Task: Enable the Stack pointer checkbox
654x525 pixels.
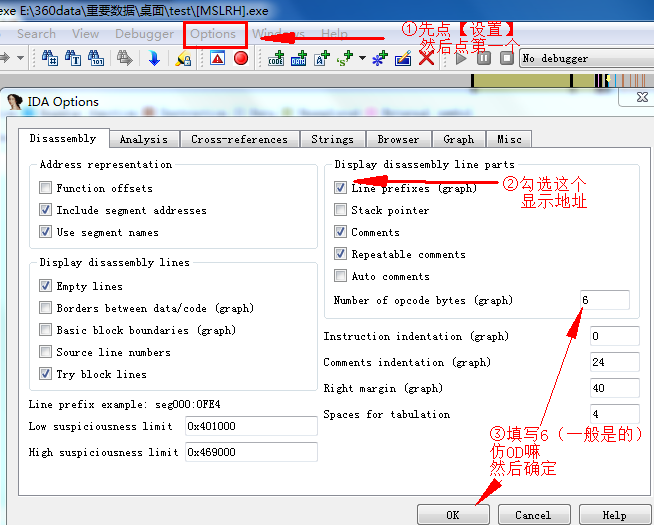Action: click(340, 210)
